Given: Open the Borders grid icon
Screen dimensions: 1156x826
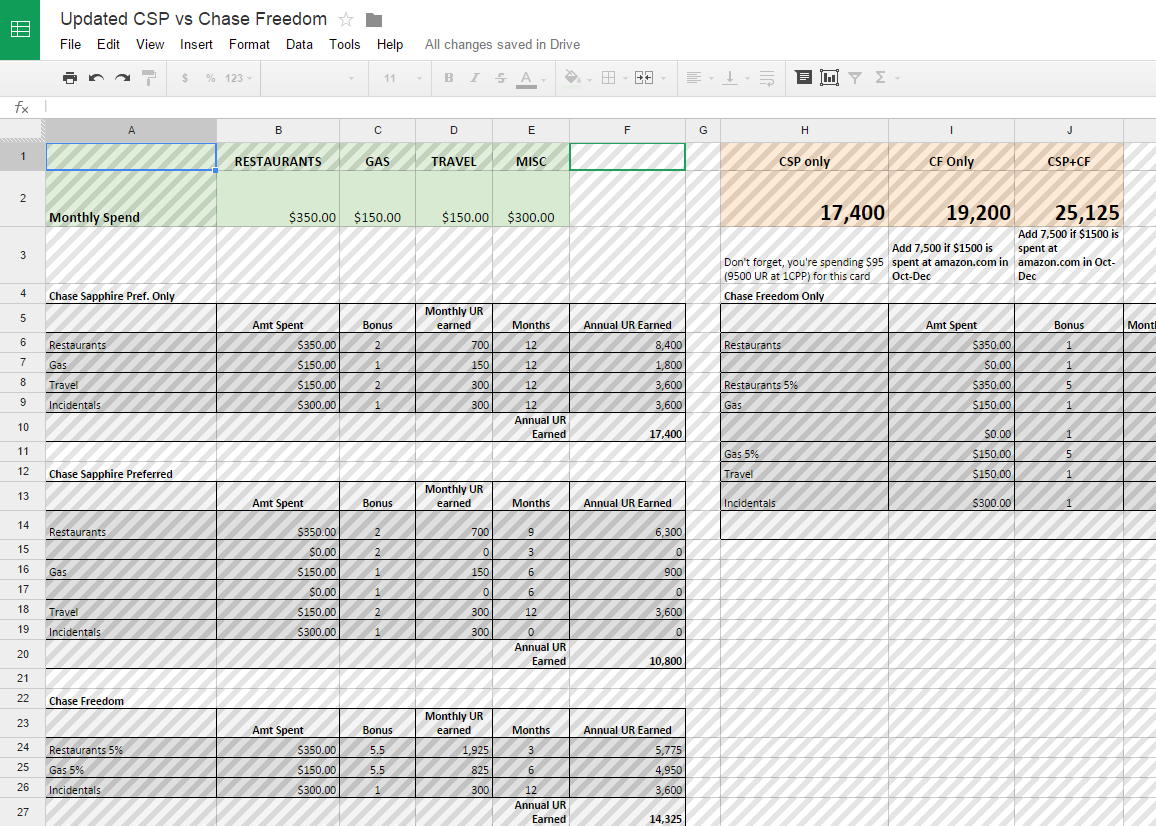Looking at the screenshot, I should coord(609,77).
